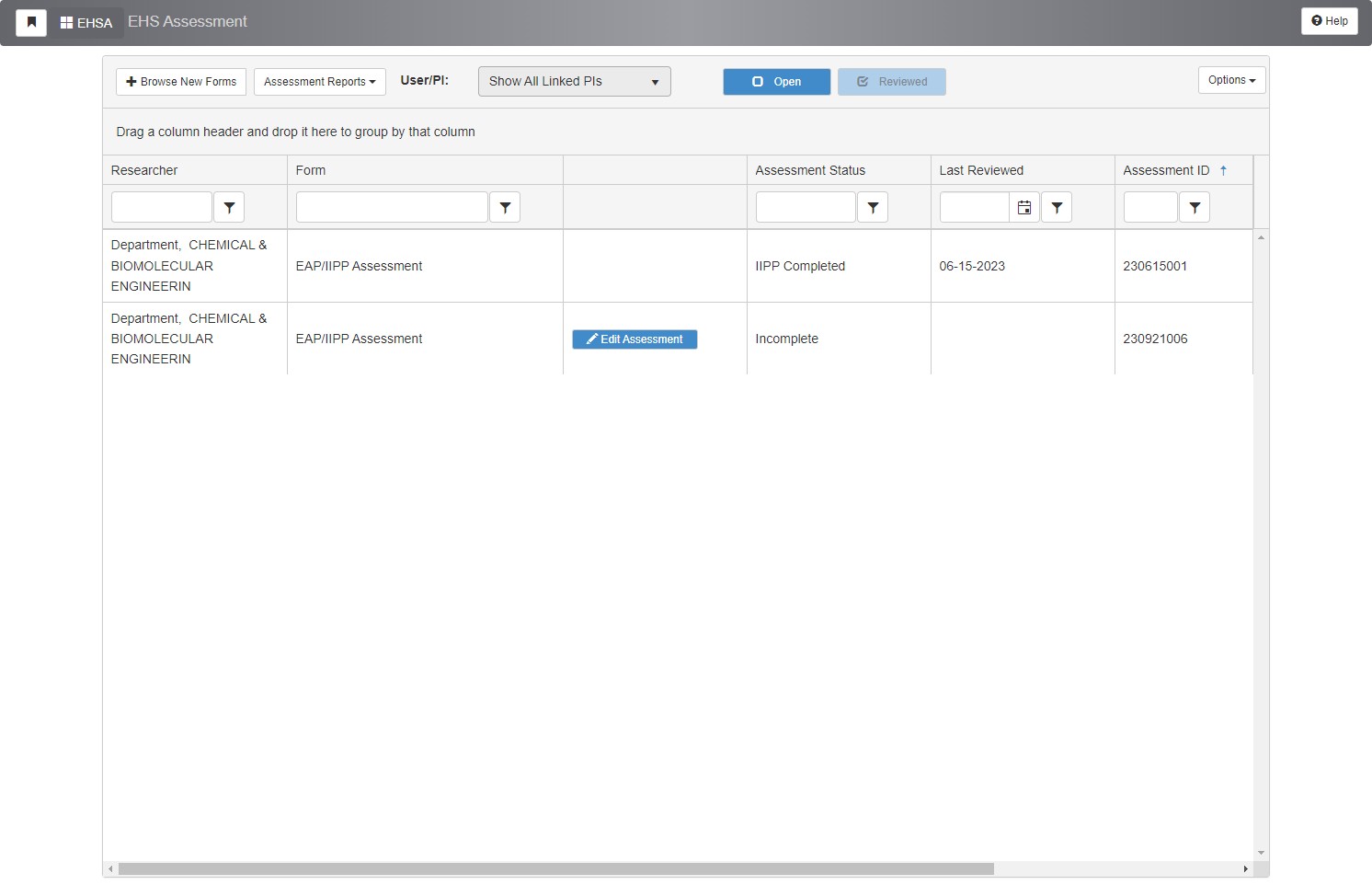The height and width of the screenshot is (885, 1372).
Task: Open the Options dropdown menu
Action: coord(1232,80)
